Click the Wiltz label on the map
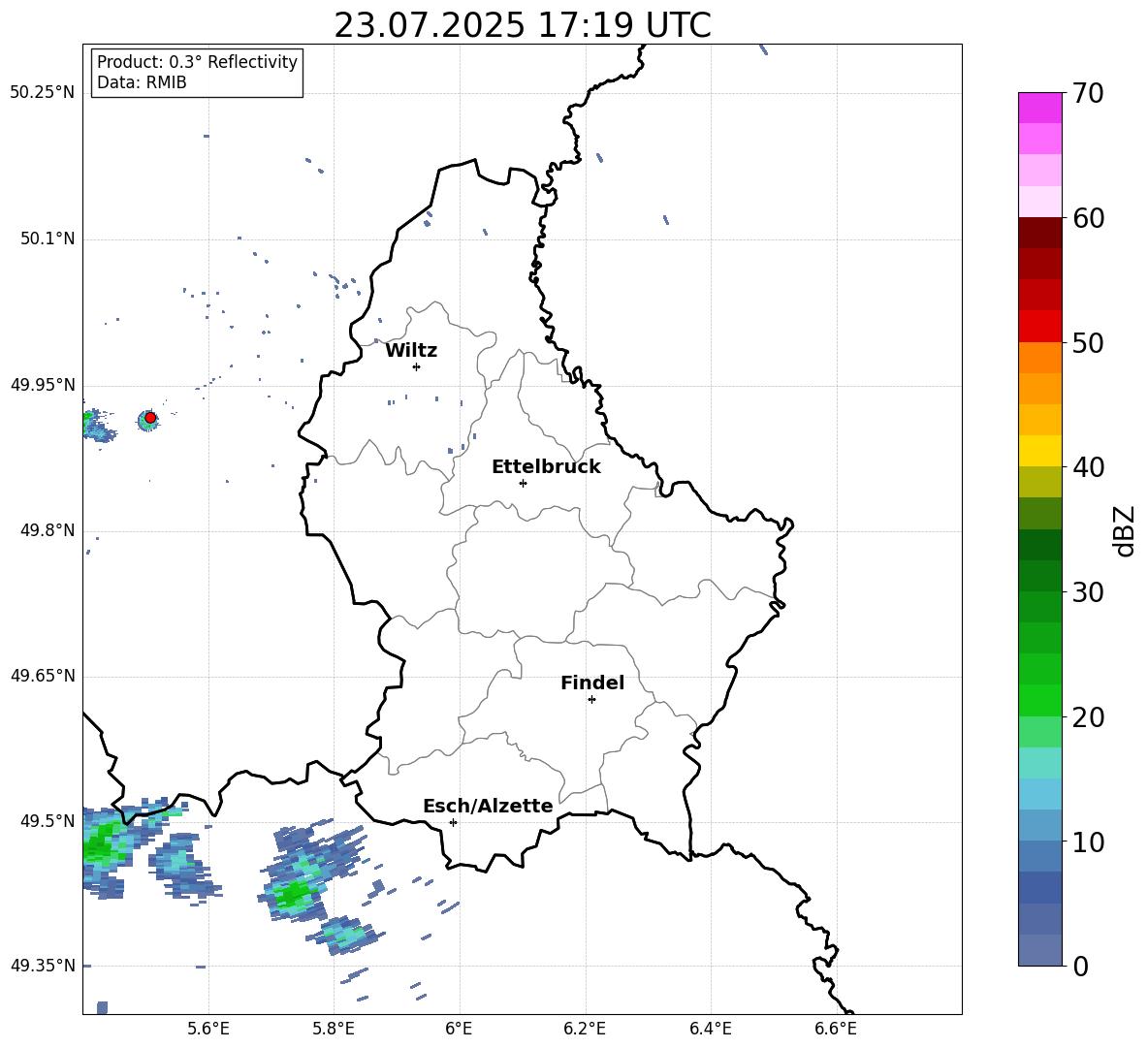The image size is (1148, 1048). pyautogui.click(x=411, y=351)
